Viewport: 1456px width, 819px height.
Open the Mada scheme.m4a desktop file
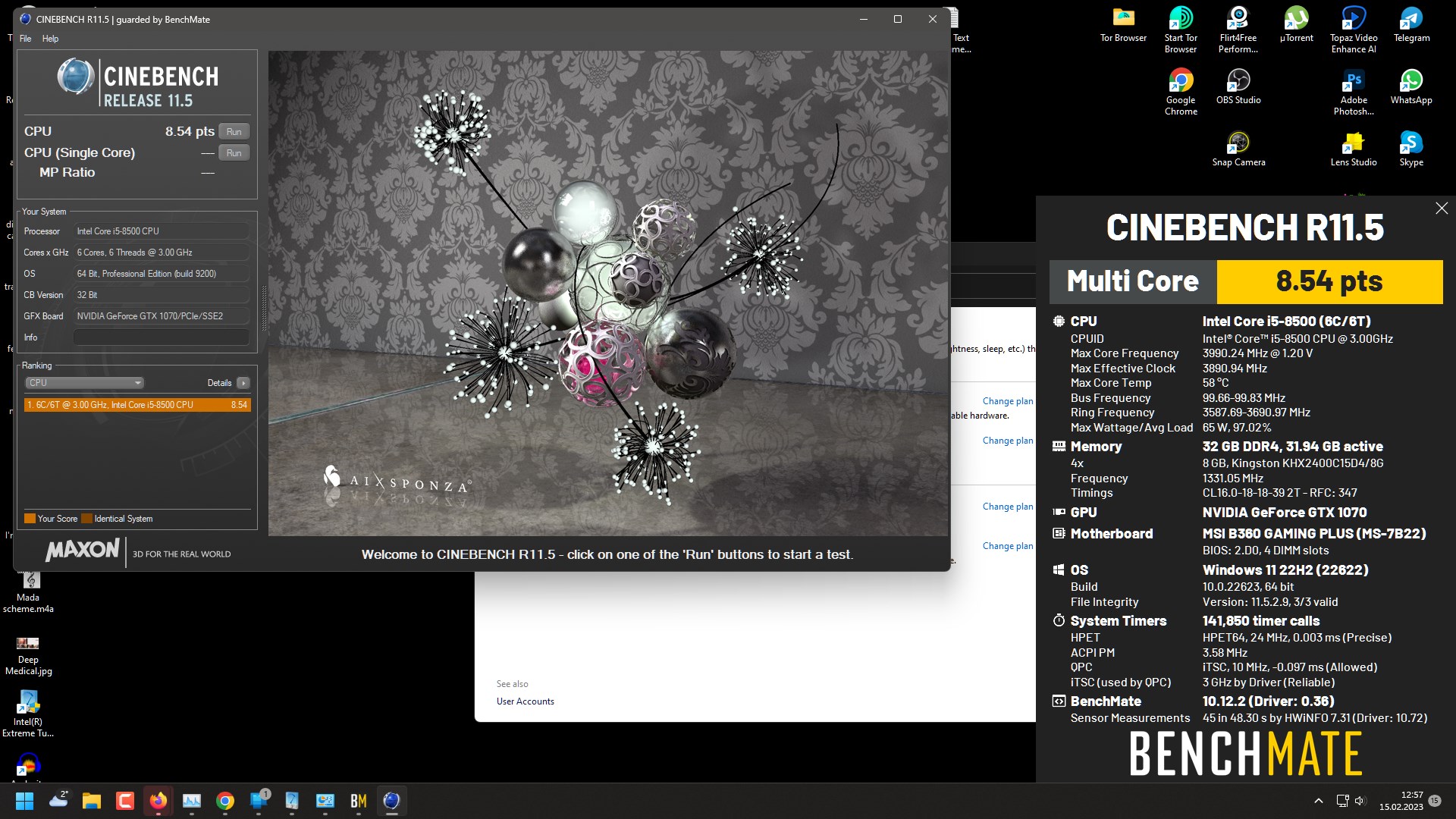[29, 593]
